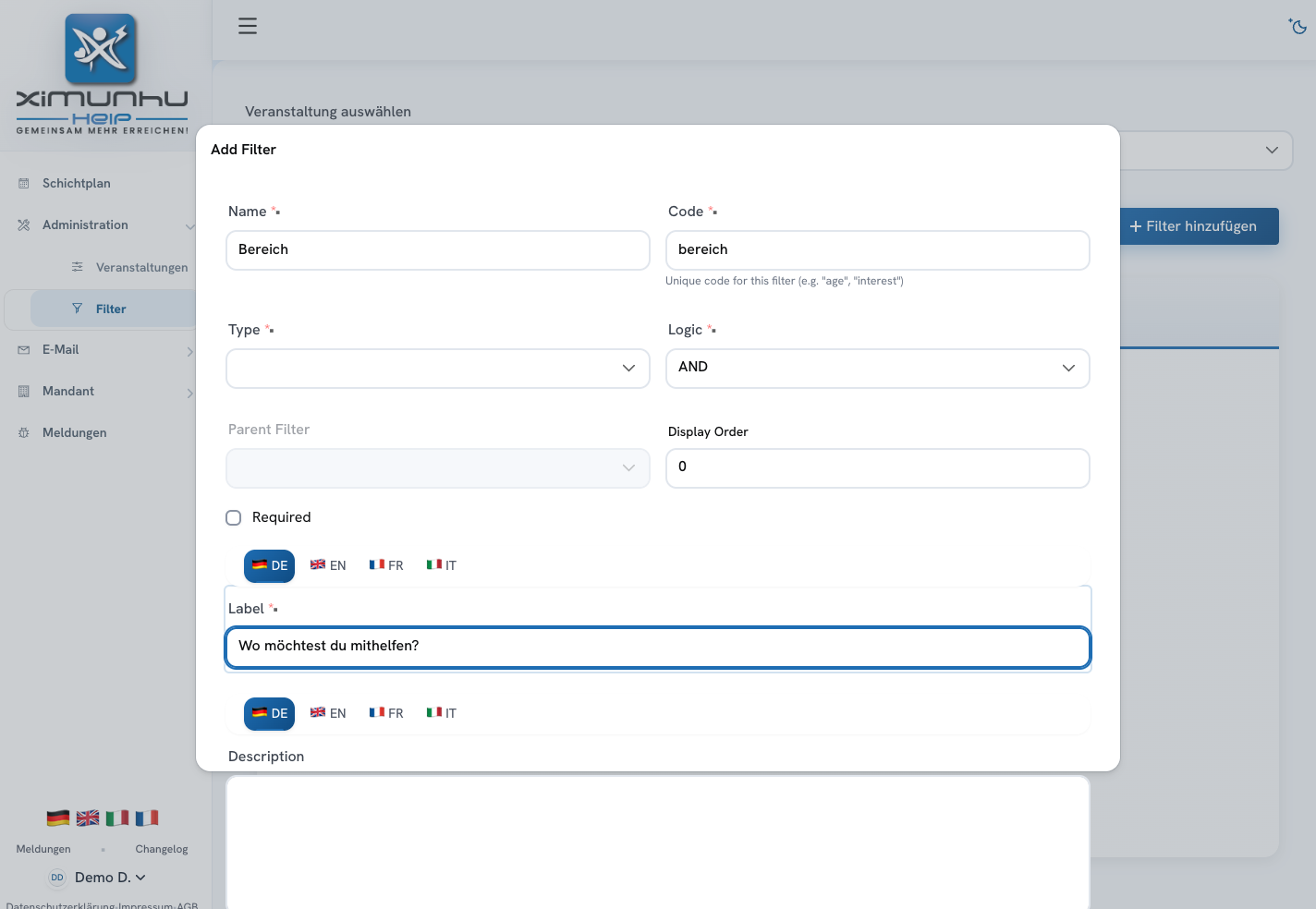Image resolution: width=1316 pixels, height=909 pixels.
Task: Select the FR tab above Description
Action: pos(386,713)
